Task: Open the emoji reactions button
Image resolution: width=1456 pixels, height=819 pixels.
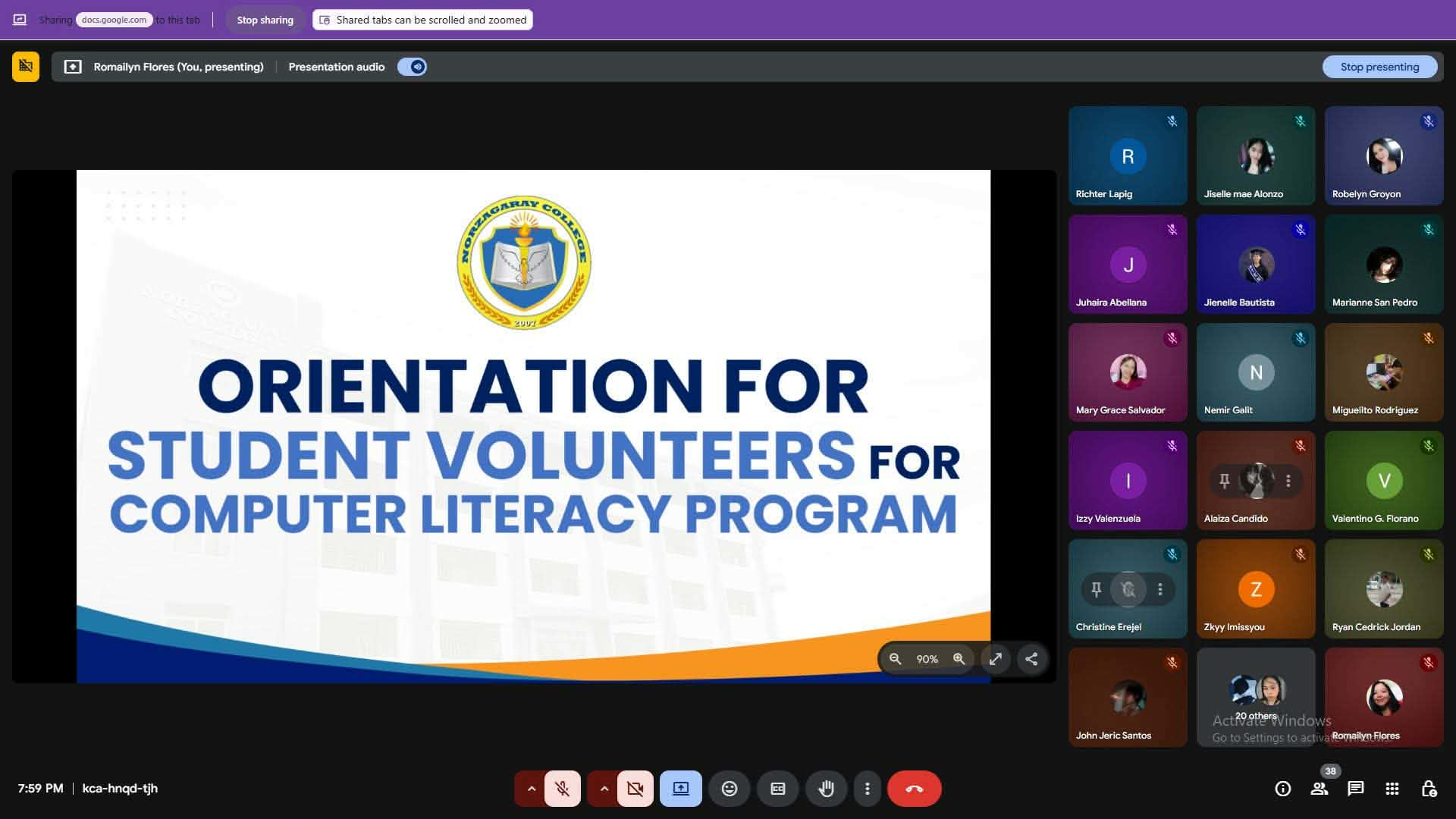Action: point(729,789)
